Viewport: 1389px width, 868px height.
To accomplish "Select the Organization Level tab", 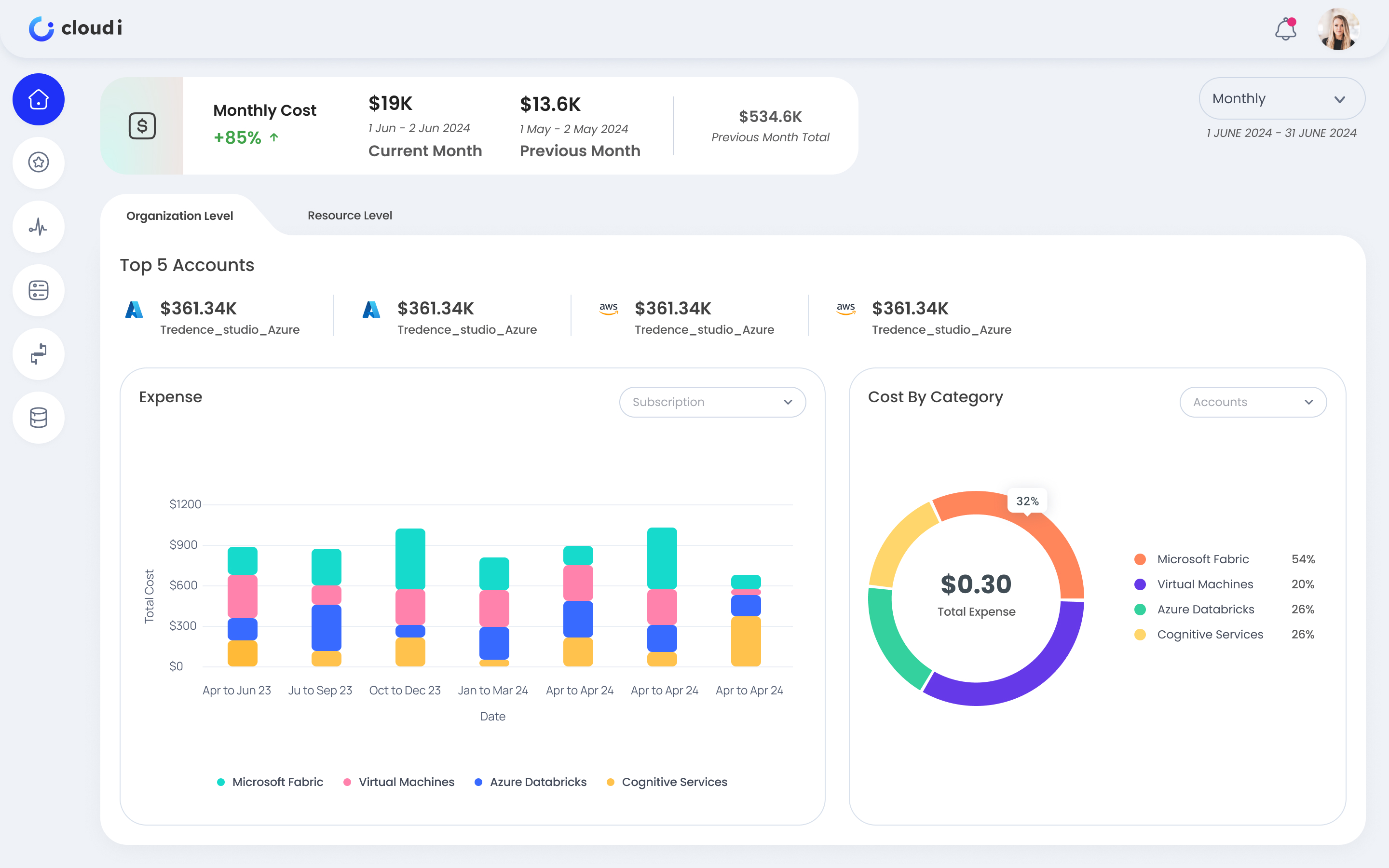I will pyautogui.click(x=179, y=216).
